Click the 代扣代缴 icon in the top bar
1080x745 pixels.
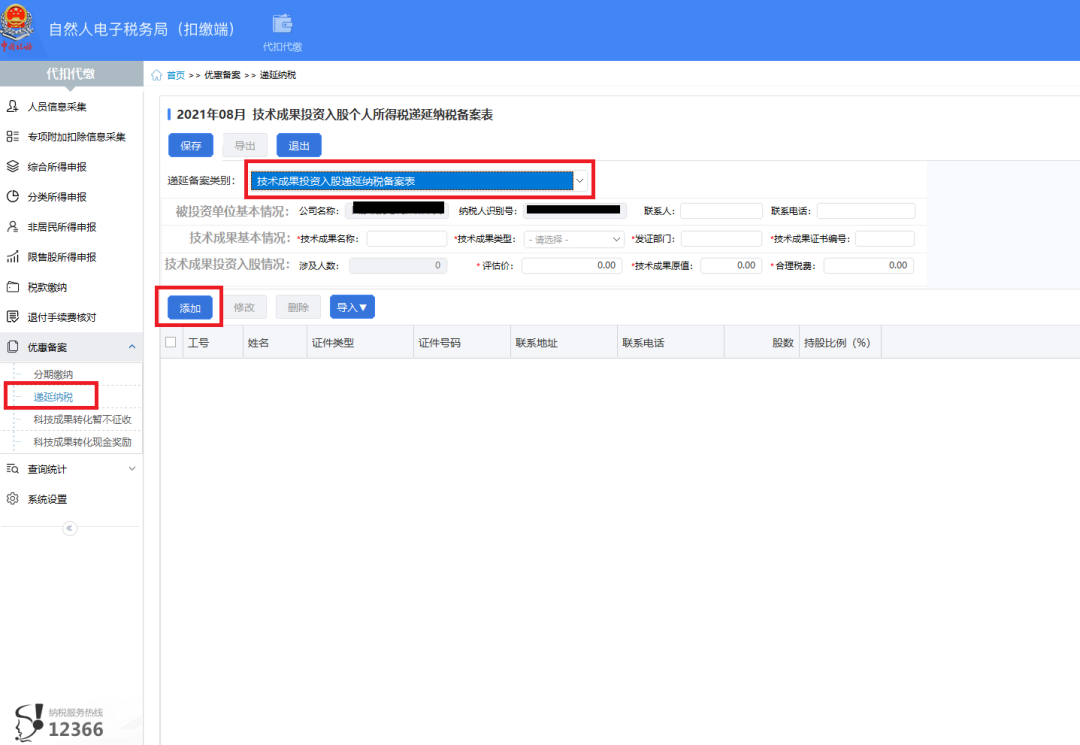coord(281,29)
